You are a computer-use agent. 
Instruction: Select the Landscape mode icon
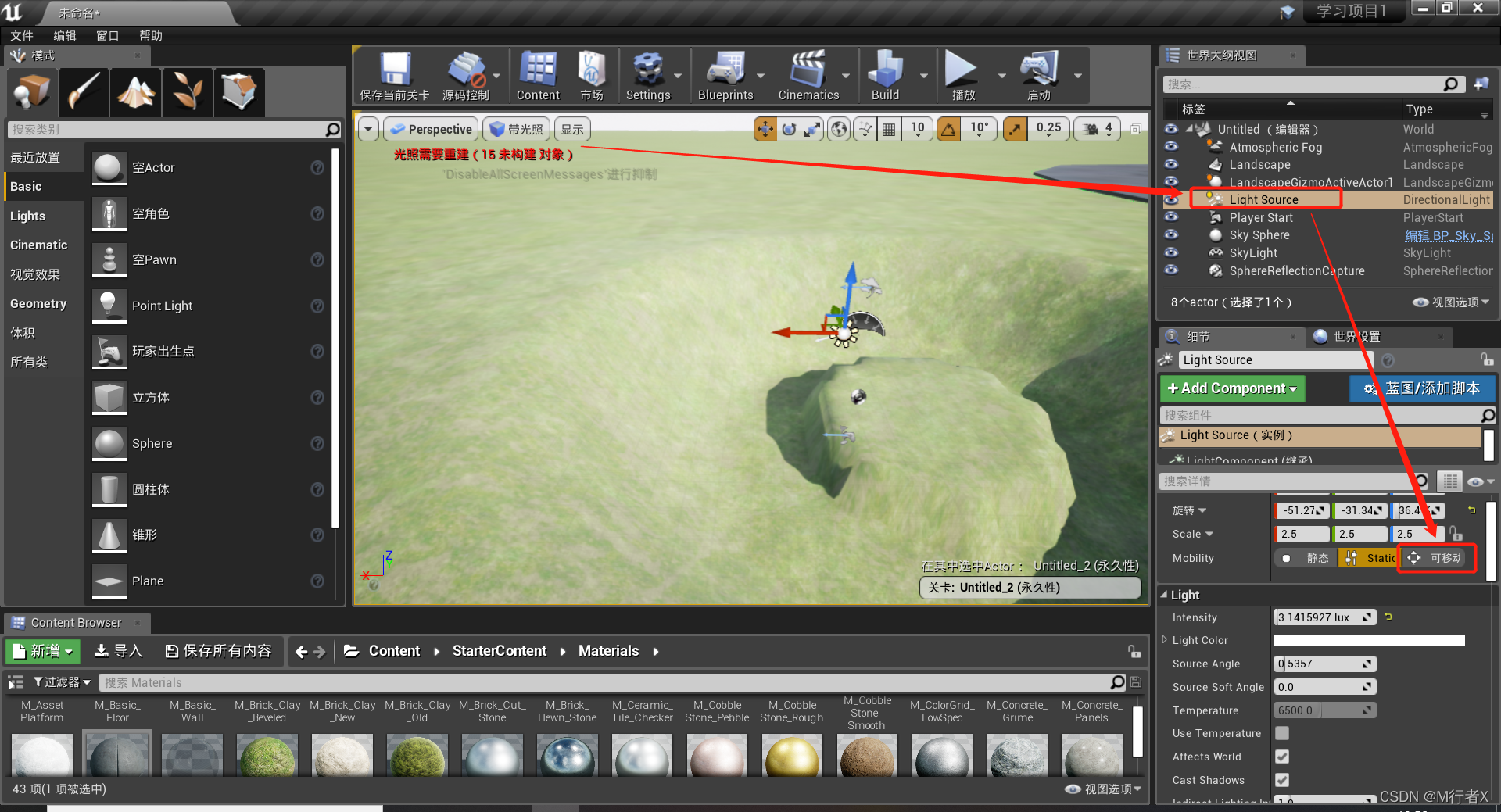(136, 91)
